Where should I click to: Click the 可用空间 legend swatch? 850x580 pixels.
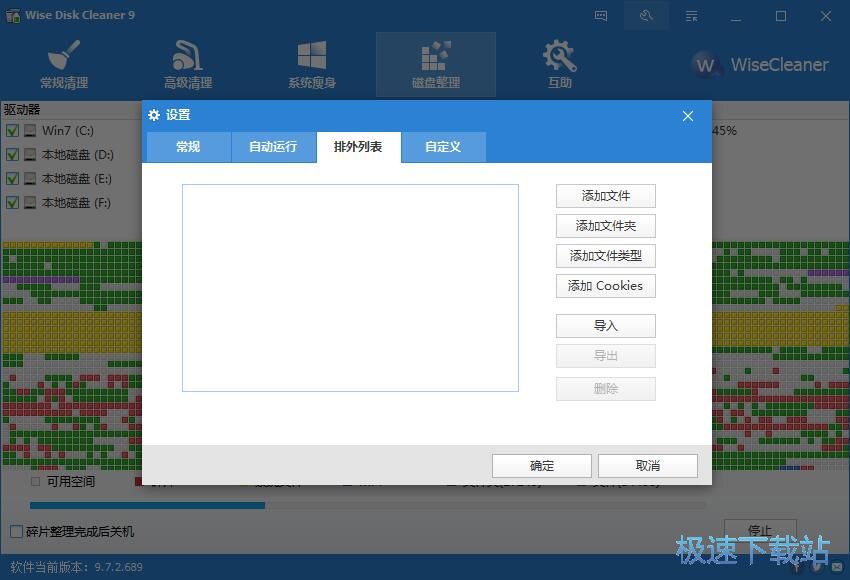35,481
